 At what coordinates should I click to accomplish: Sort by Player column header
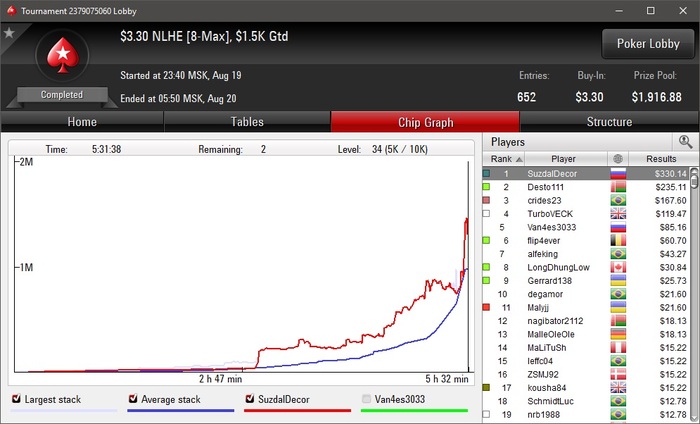tap(566, 158)
